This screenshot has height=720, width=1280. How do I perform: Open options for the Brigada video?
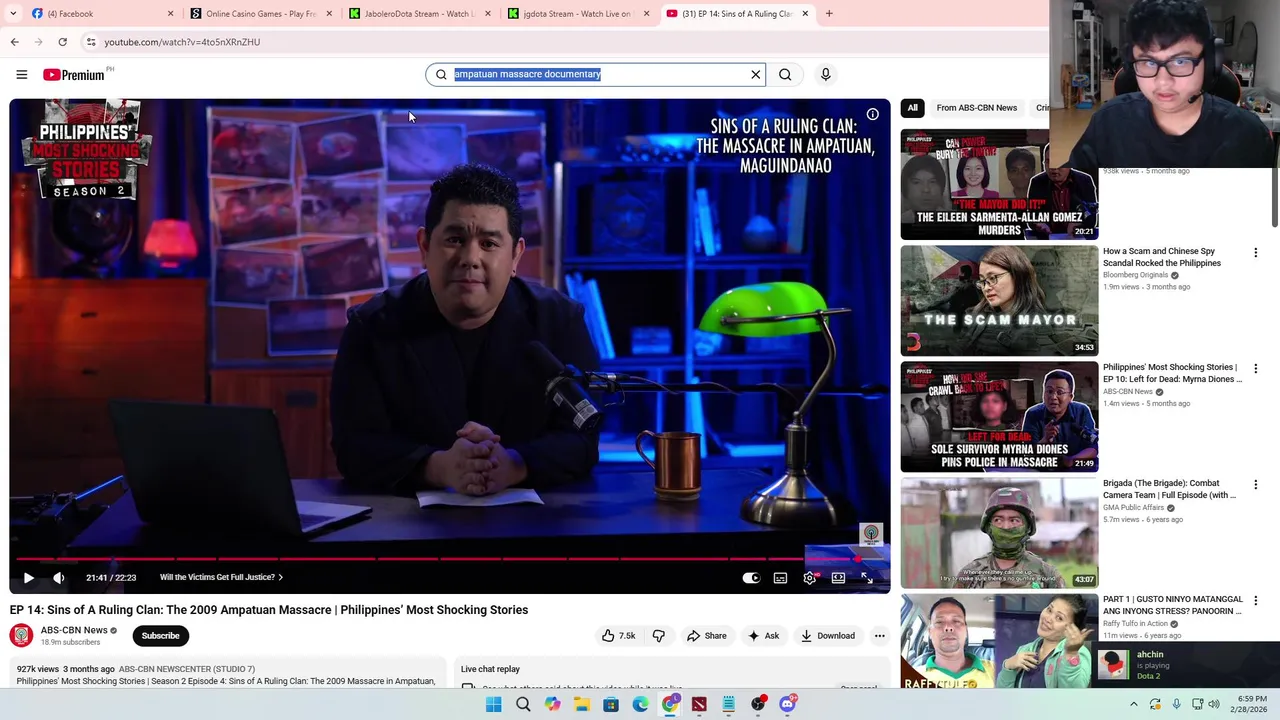pos(1256,485)
